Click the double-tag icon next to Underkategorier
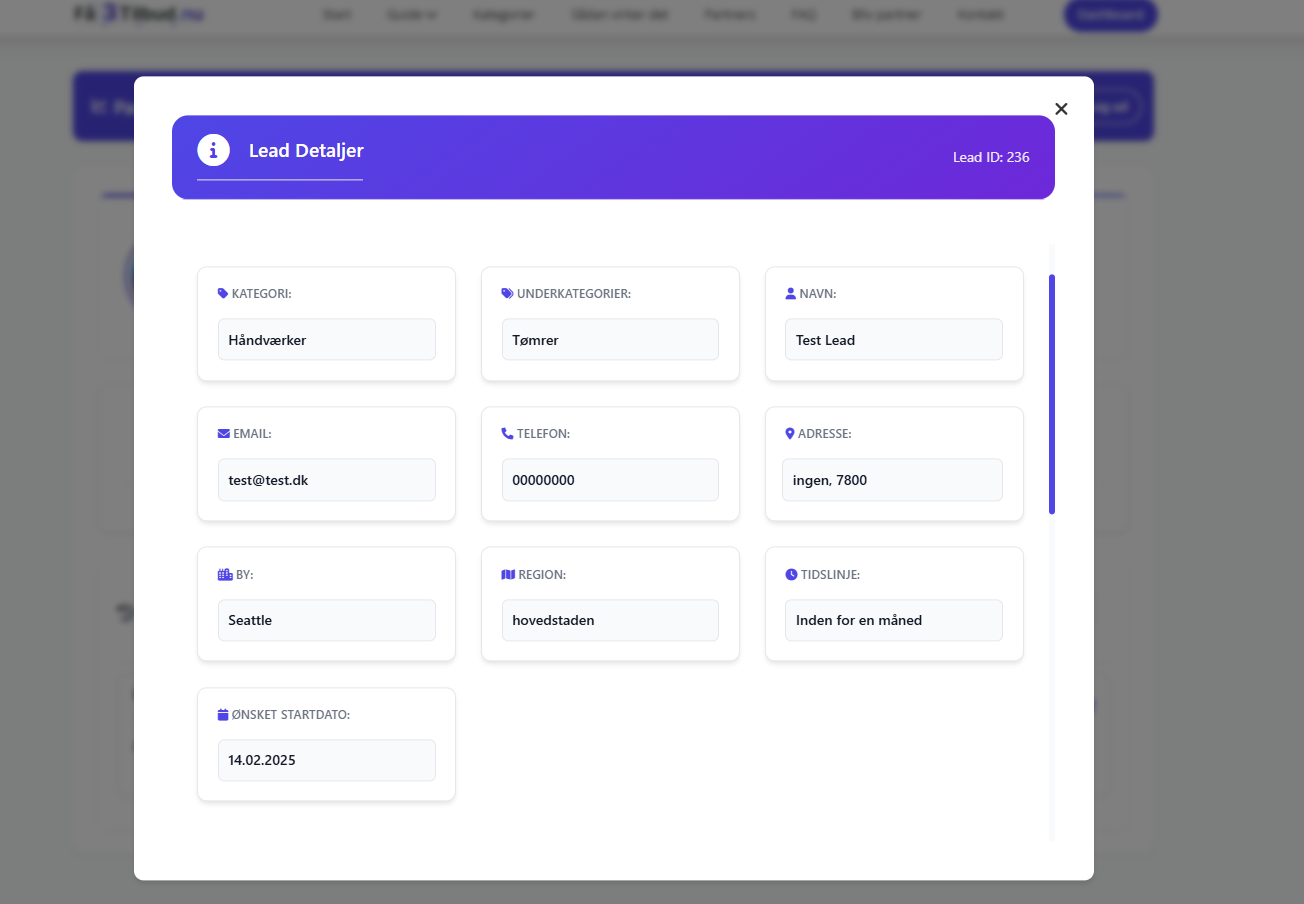The height and width of the screenshot is (904, 1304). (507, 294)
